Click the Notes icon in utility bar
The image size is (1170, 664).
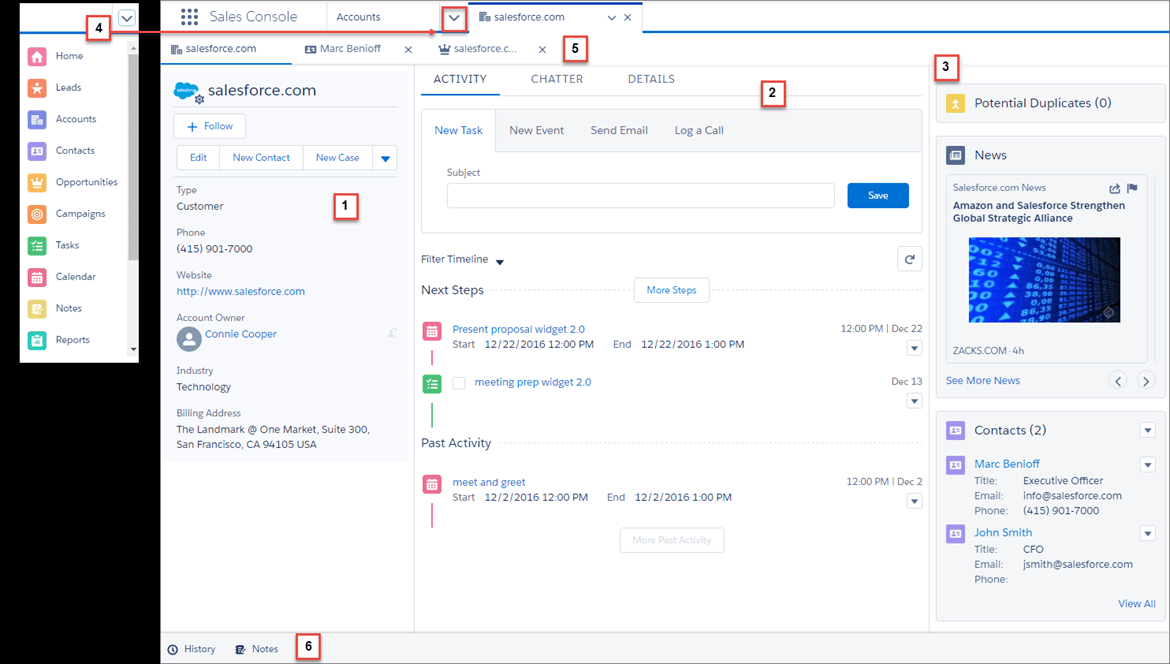coord(240,650)
